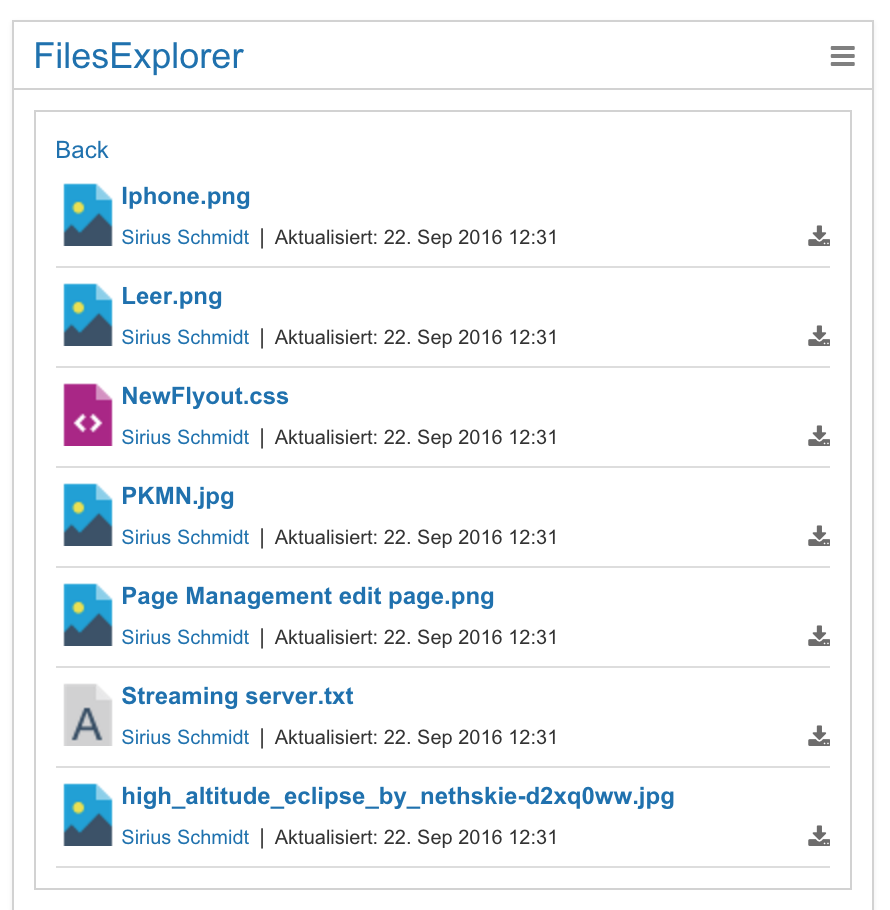This screenshot has width=890, height=910.
Task: Download the Leer.png file
Action: click(819, 337)
